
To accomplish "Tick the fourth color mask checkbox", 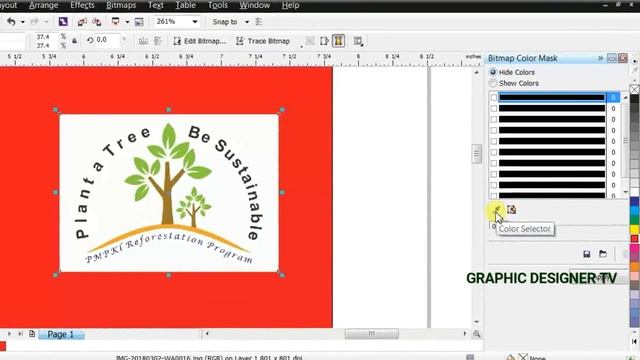I will click(x=494, y=130).
